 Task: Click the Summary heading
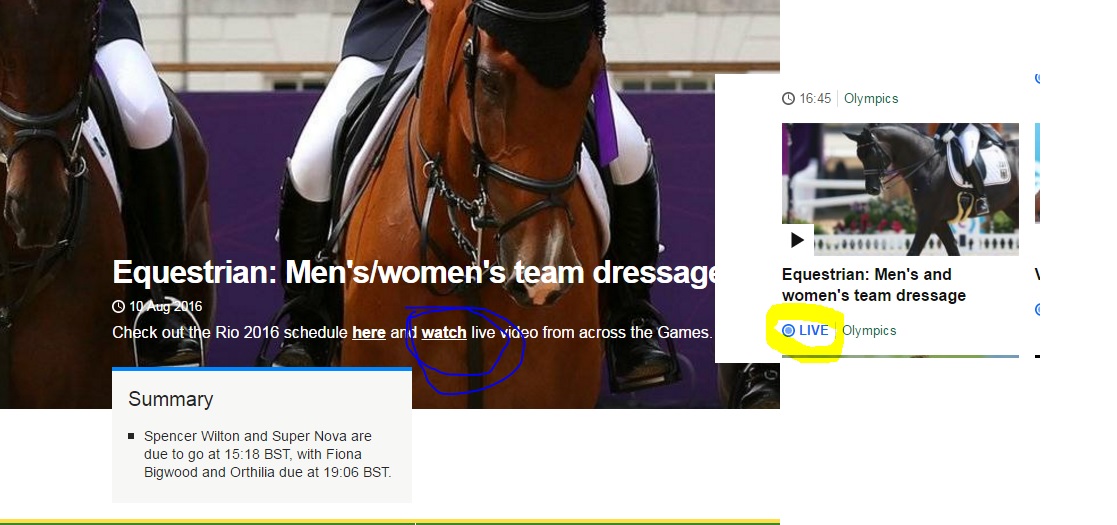point(170,399)
